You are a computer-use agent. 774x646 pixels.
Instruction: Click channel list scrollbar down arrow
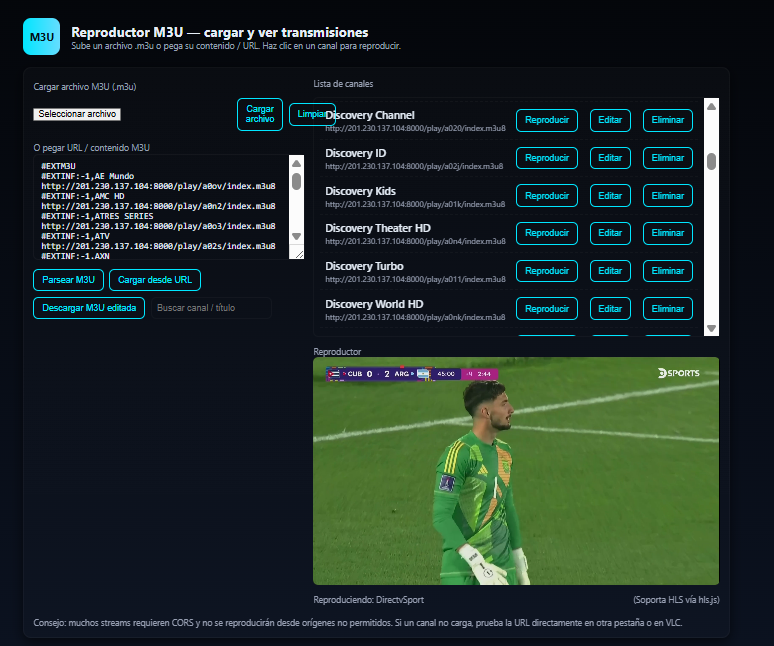[711, 328]
